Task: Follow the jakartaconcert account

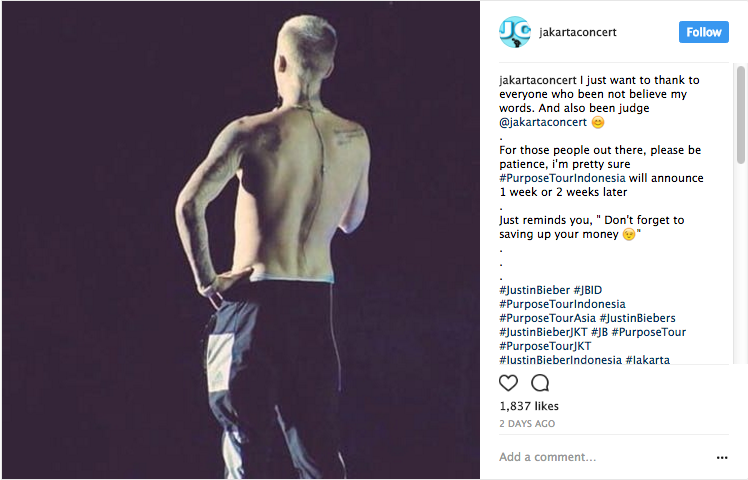Action: click(x=704, y=32)
